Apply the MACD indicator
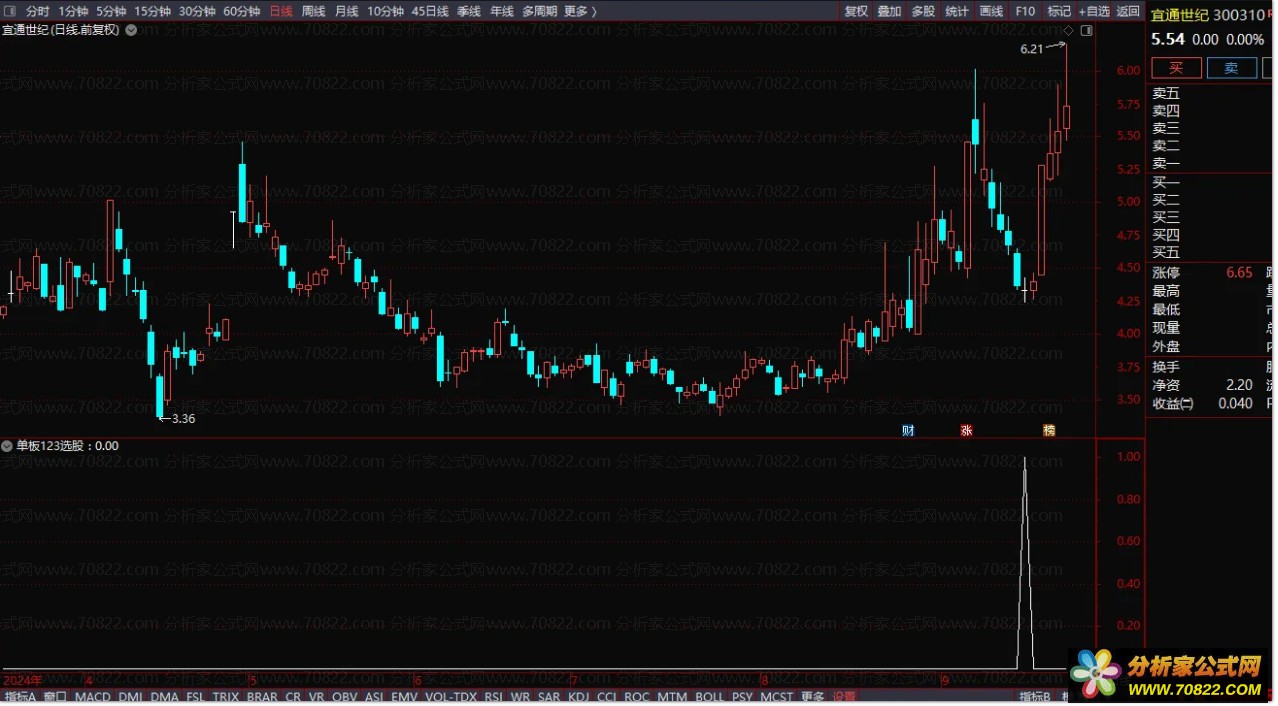This screenshot has width=1278, height=706. 93,697
